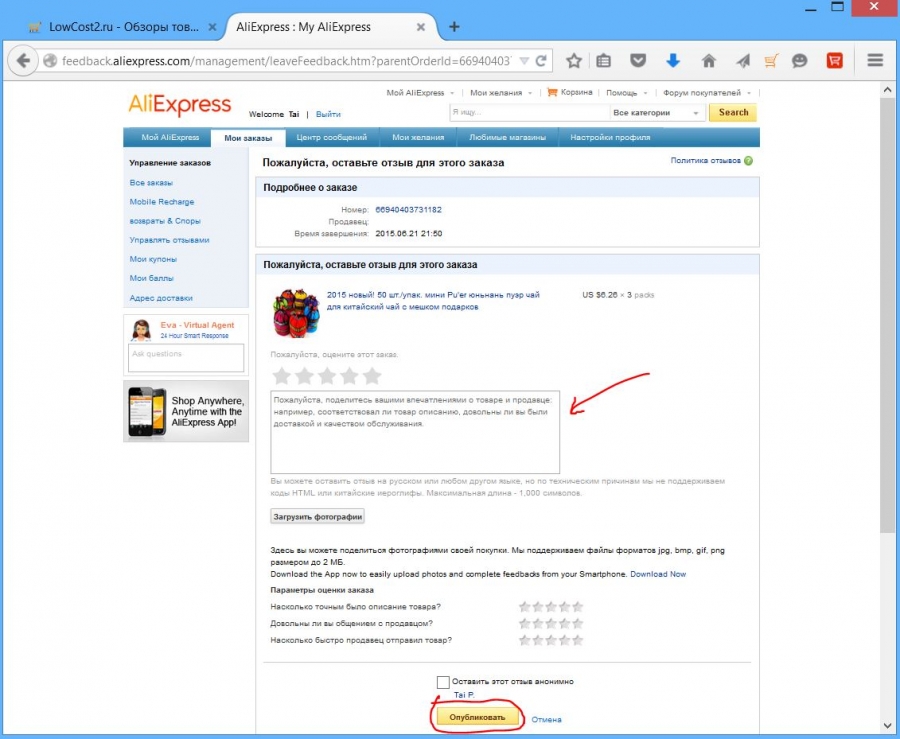Click the Политика отзывов help icon

(x=748, y=161)
